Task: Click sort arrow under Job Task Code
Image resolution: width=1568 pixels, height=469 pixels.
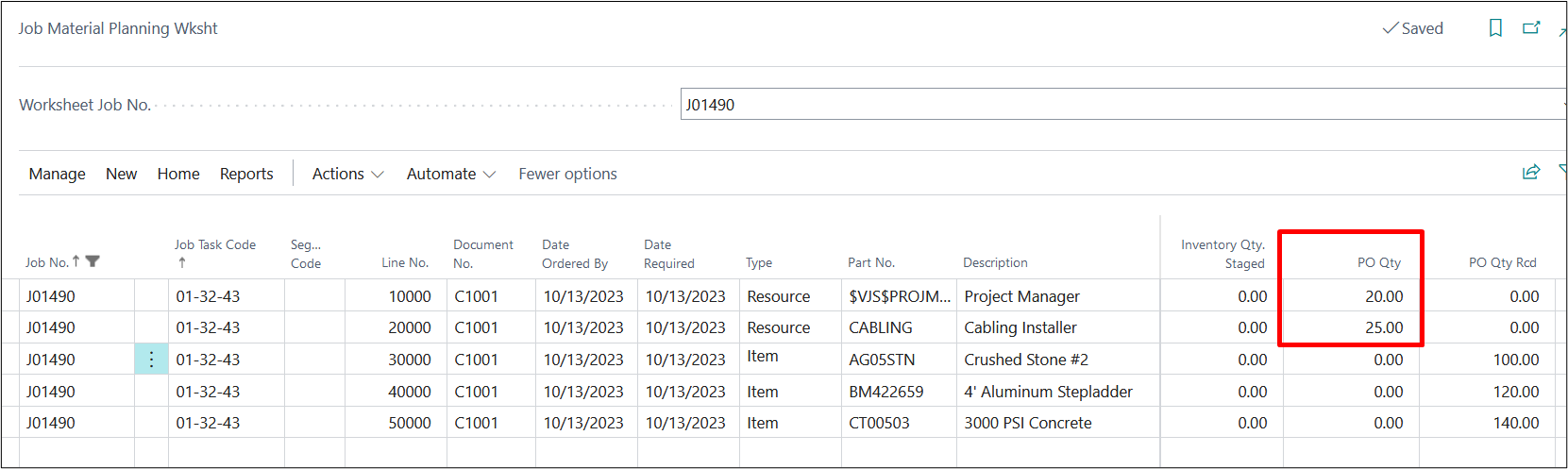Action: 181,263
